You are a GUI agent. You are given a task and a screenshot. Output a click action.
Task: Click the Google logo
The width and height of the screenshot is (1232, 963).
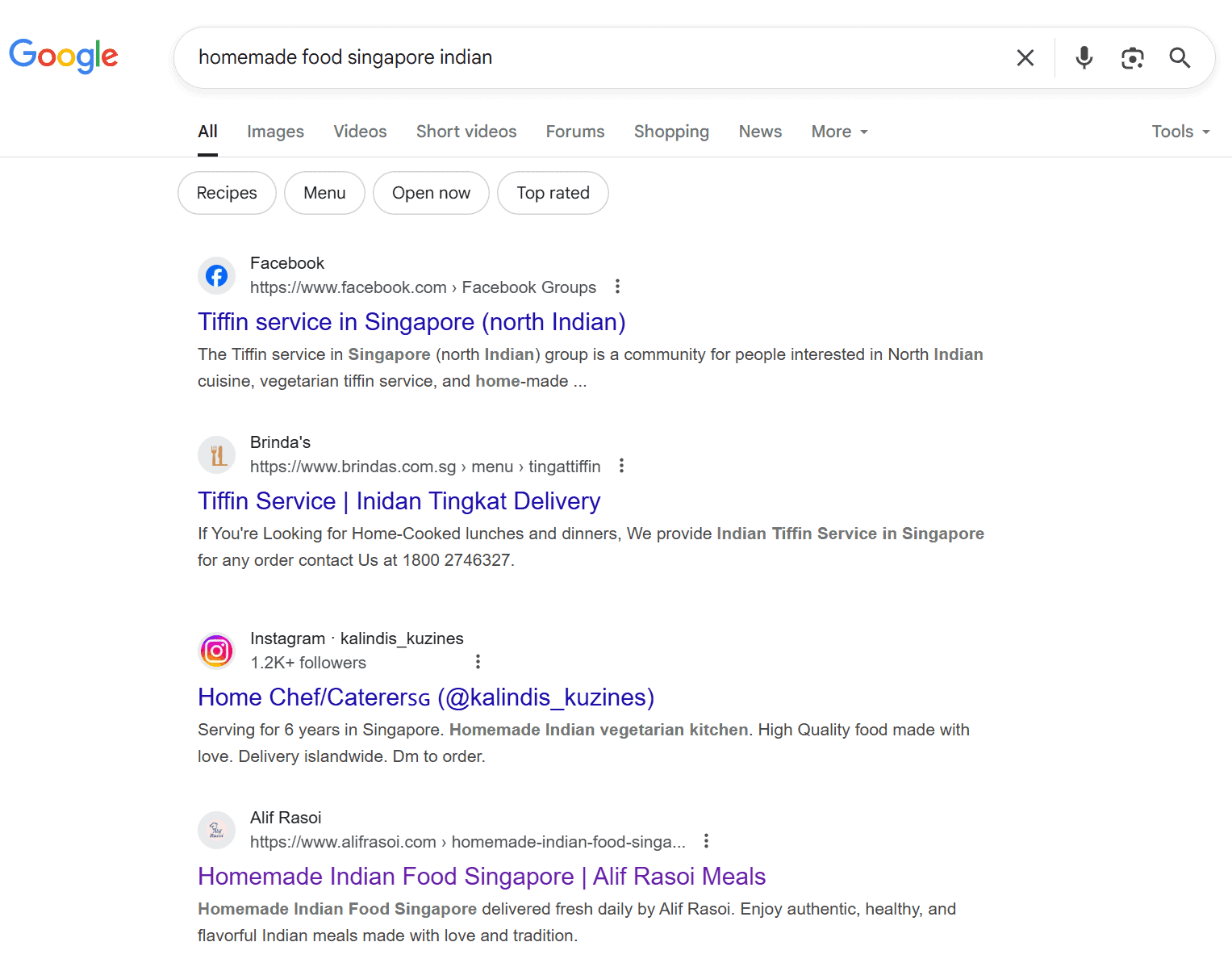[x=64, y=56]
